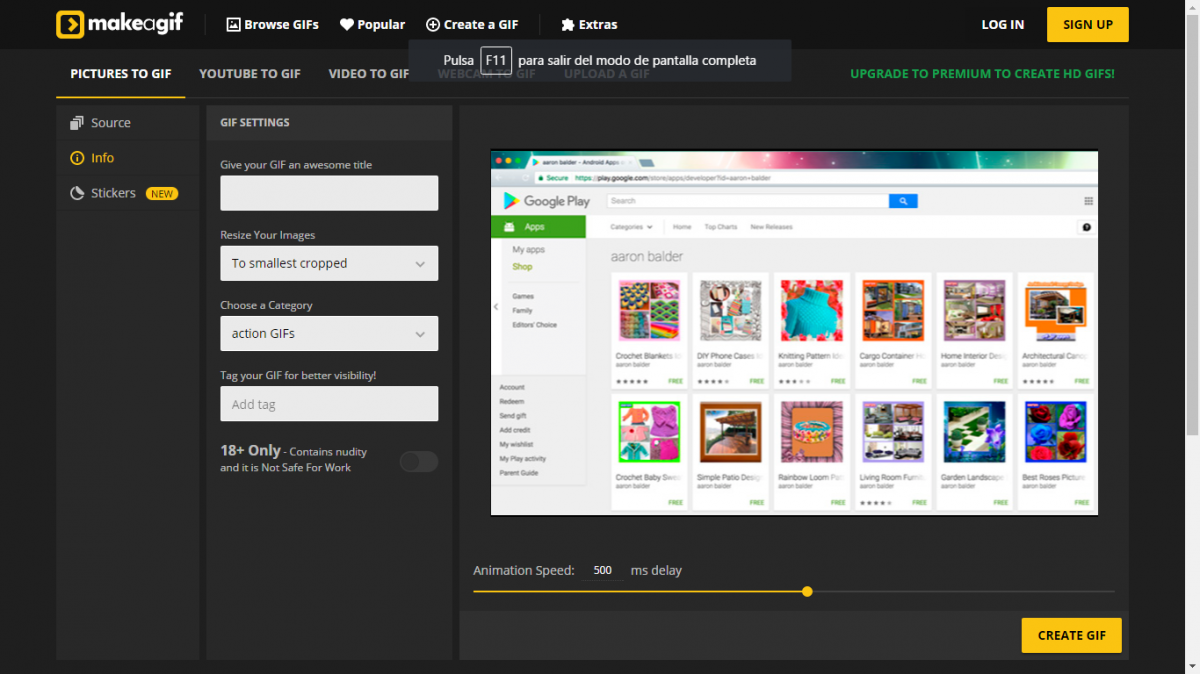
Task: Select the PICTURES TO GIF tab
Action: tap(121, 74)
